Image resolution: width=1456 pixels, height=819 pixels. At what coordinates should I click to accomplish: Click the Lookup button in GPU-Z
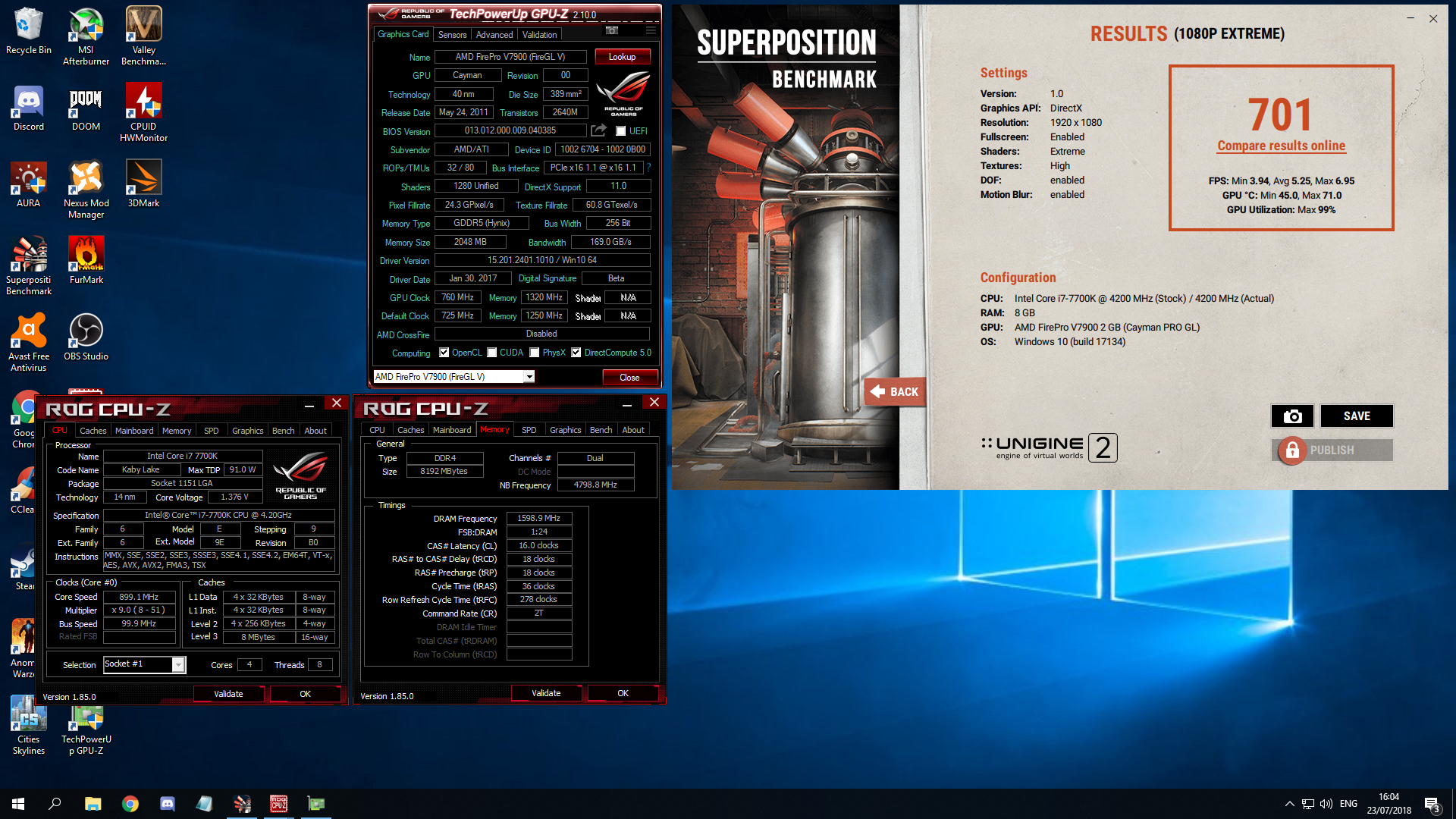(x=622, y=57)
